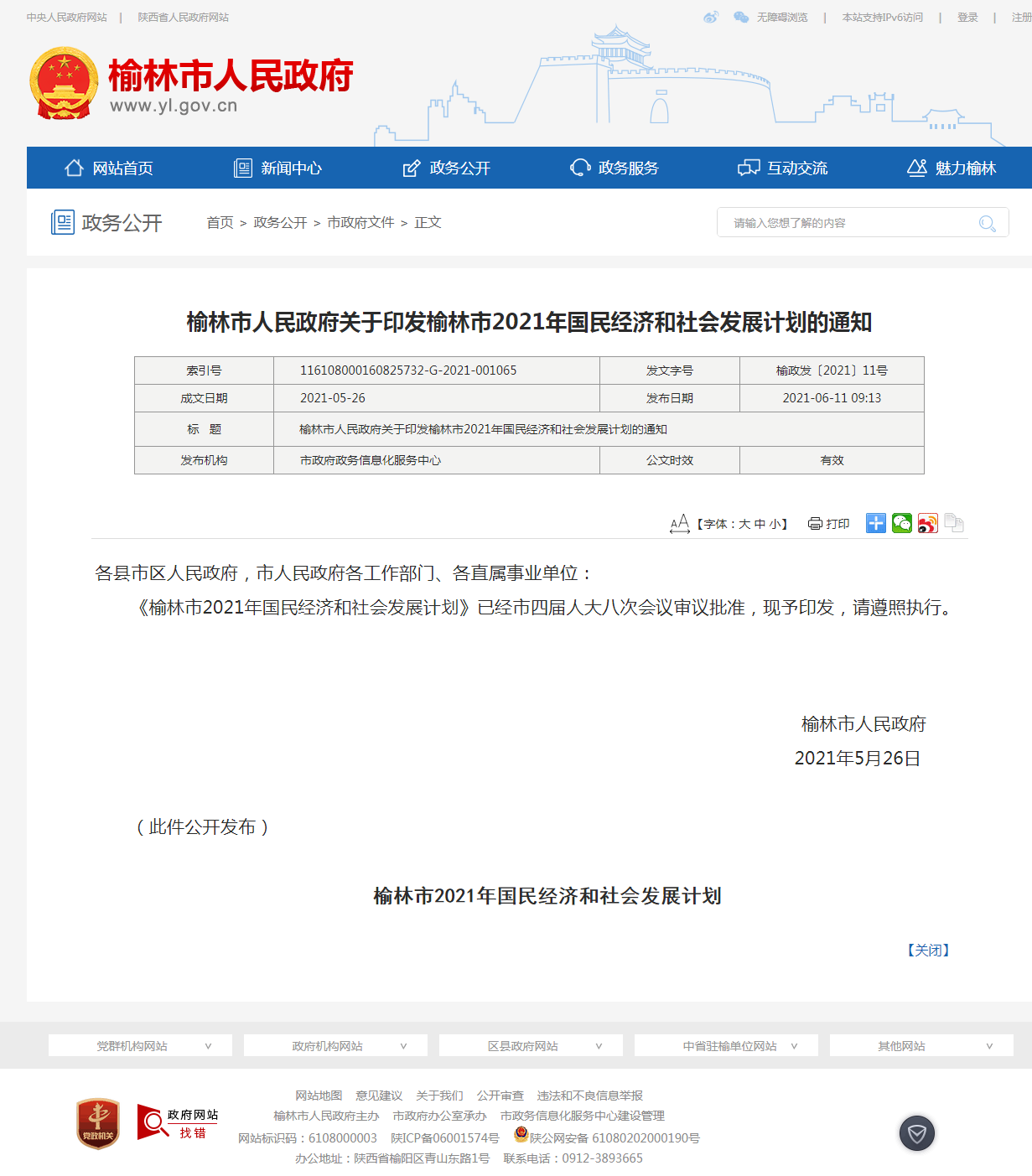
Task: Click the 党政机关 red emblem badge
Action: pos(98,1123)
